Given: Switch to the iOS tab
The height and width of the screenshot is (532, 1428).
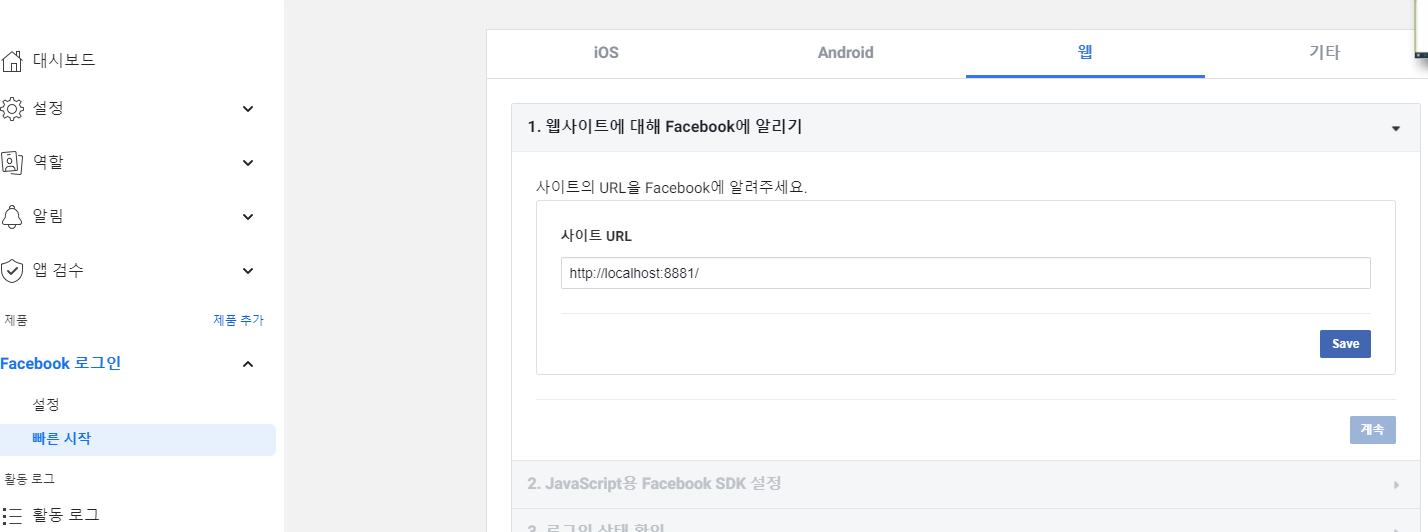Looking at the screenshot, I should click(606, 53).
